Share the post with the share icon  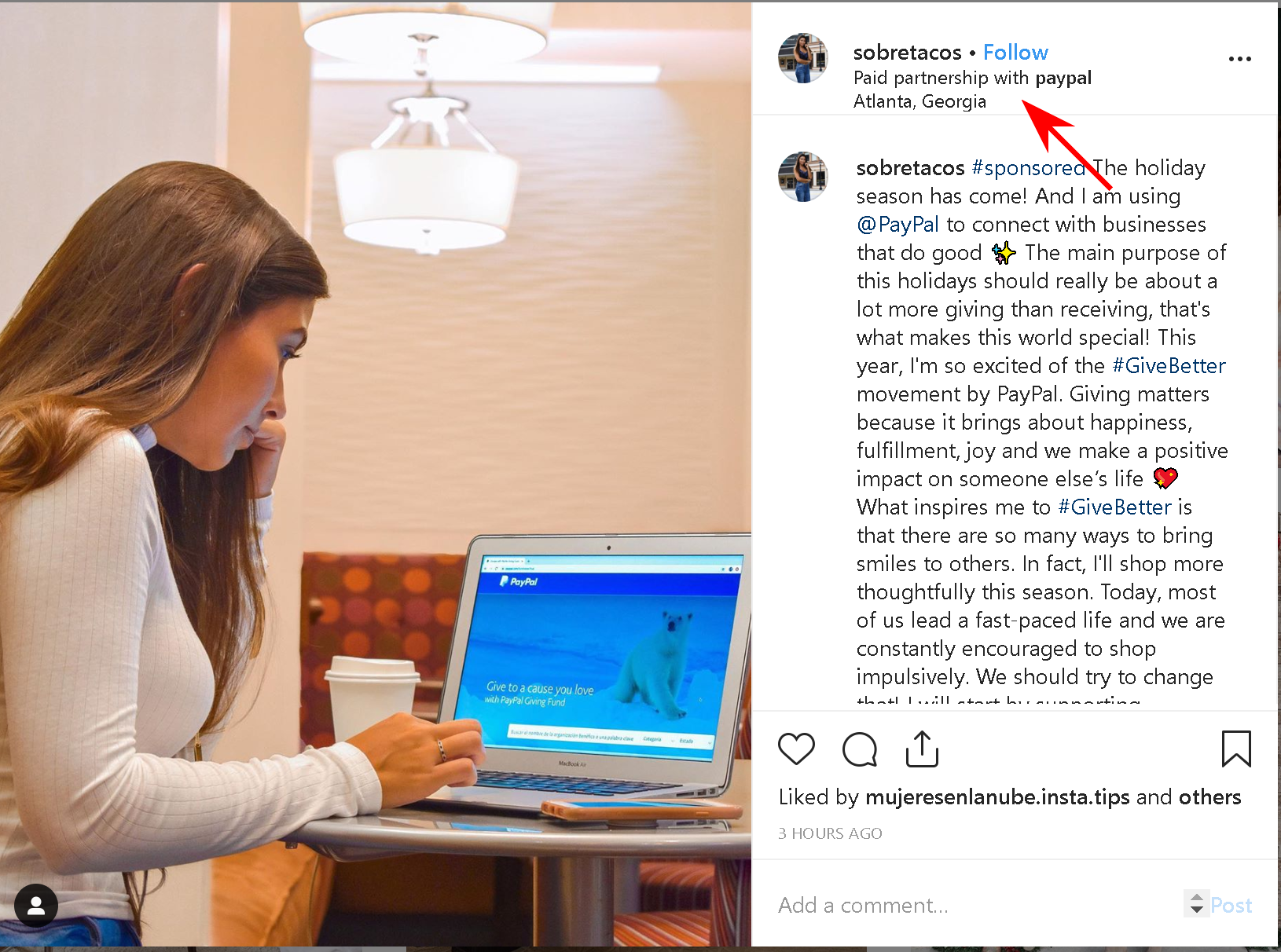[922, 749]
